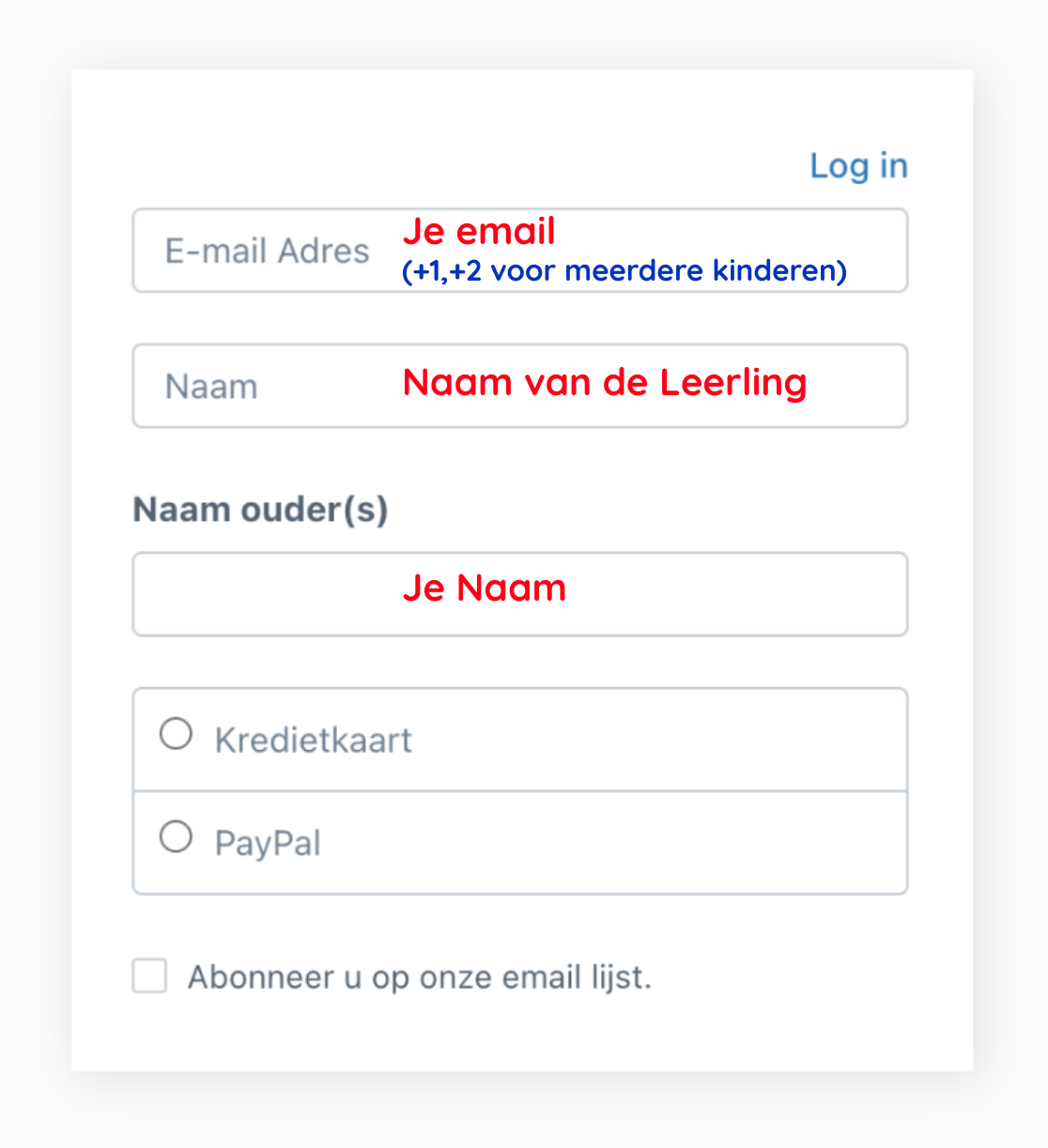Click the 'E-mail Adres' placeholder text
The width and height of the screenshot is (1048, 1148).
268,252
